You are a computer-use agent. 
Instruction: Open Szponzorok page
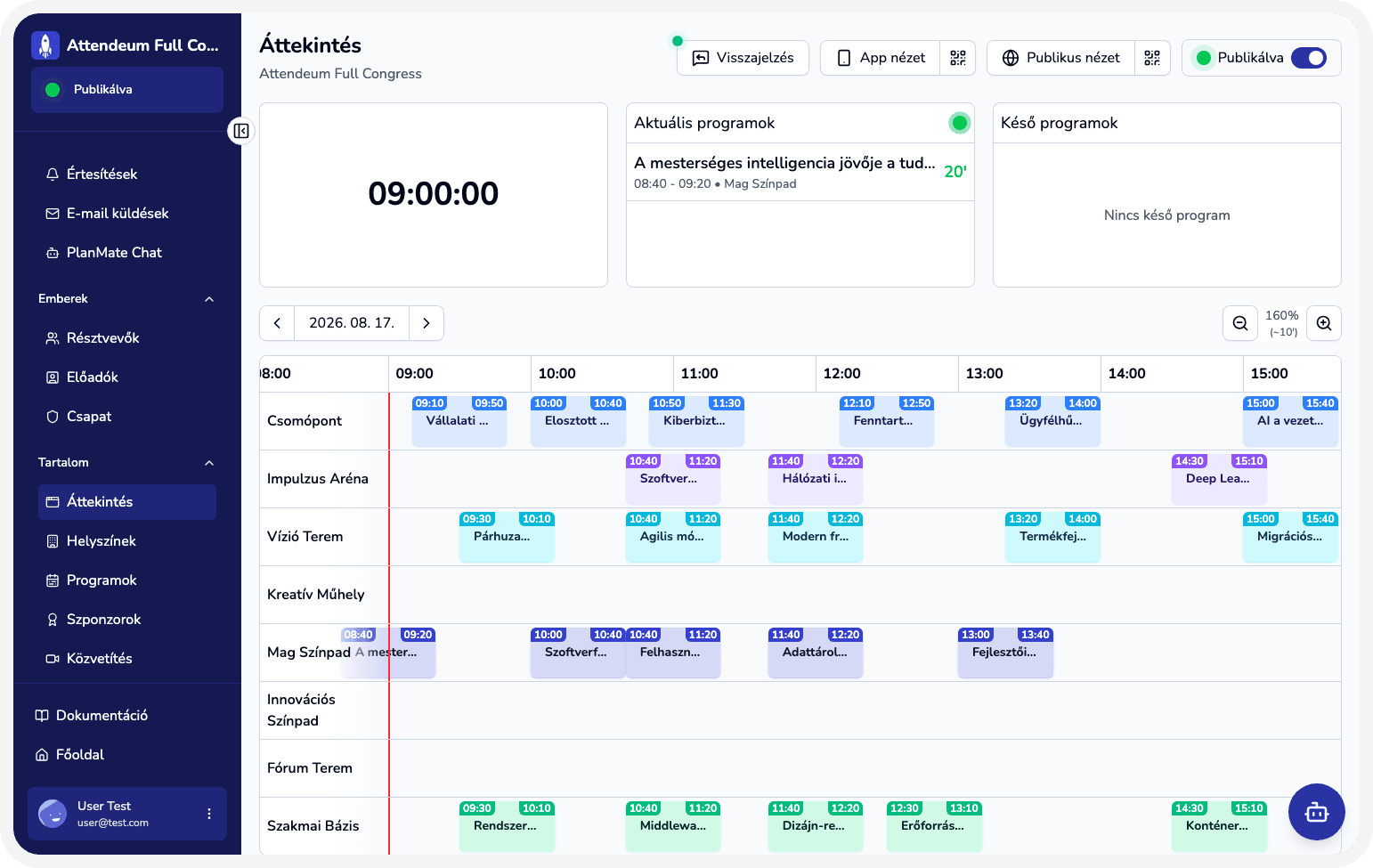pyautogui.click(x=127, y=620)
